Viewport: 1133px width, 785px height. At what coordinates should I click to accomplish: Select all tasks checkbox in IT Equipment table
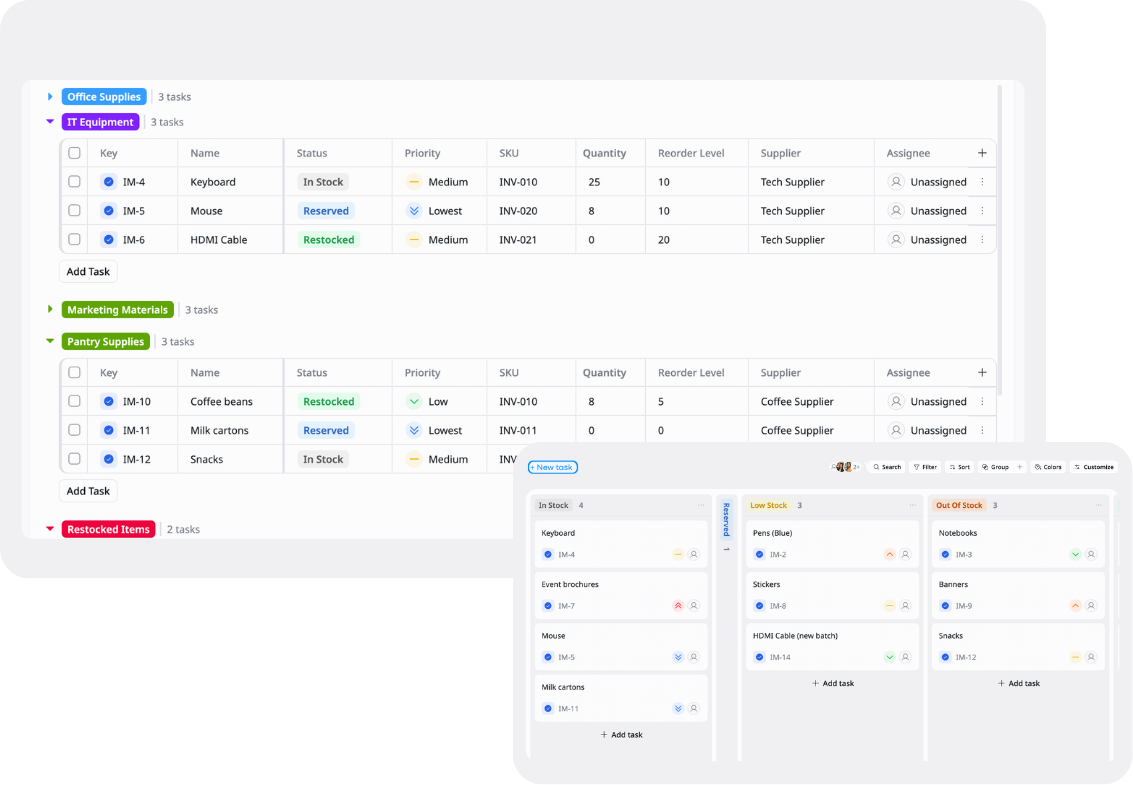pyautogui.click(x=74, y=153)
